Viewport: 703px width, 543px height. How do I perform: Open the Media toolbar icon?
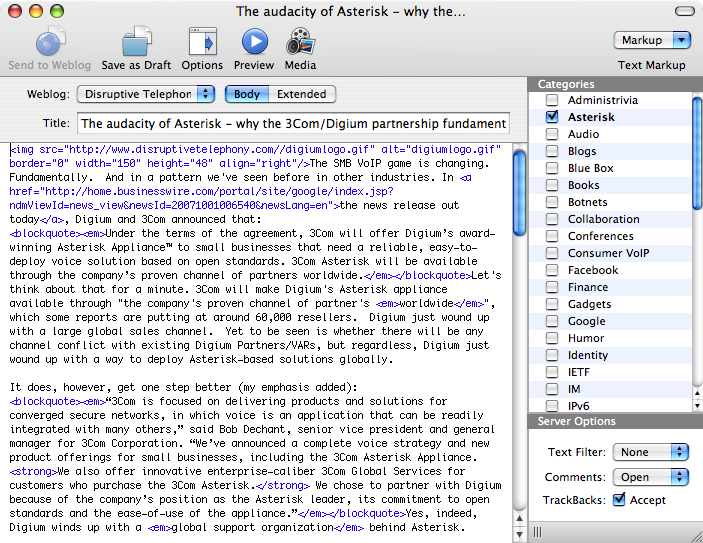pyautogui.click(x=300, y=42)
